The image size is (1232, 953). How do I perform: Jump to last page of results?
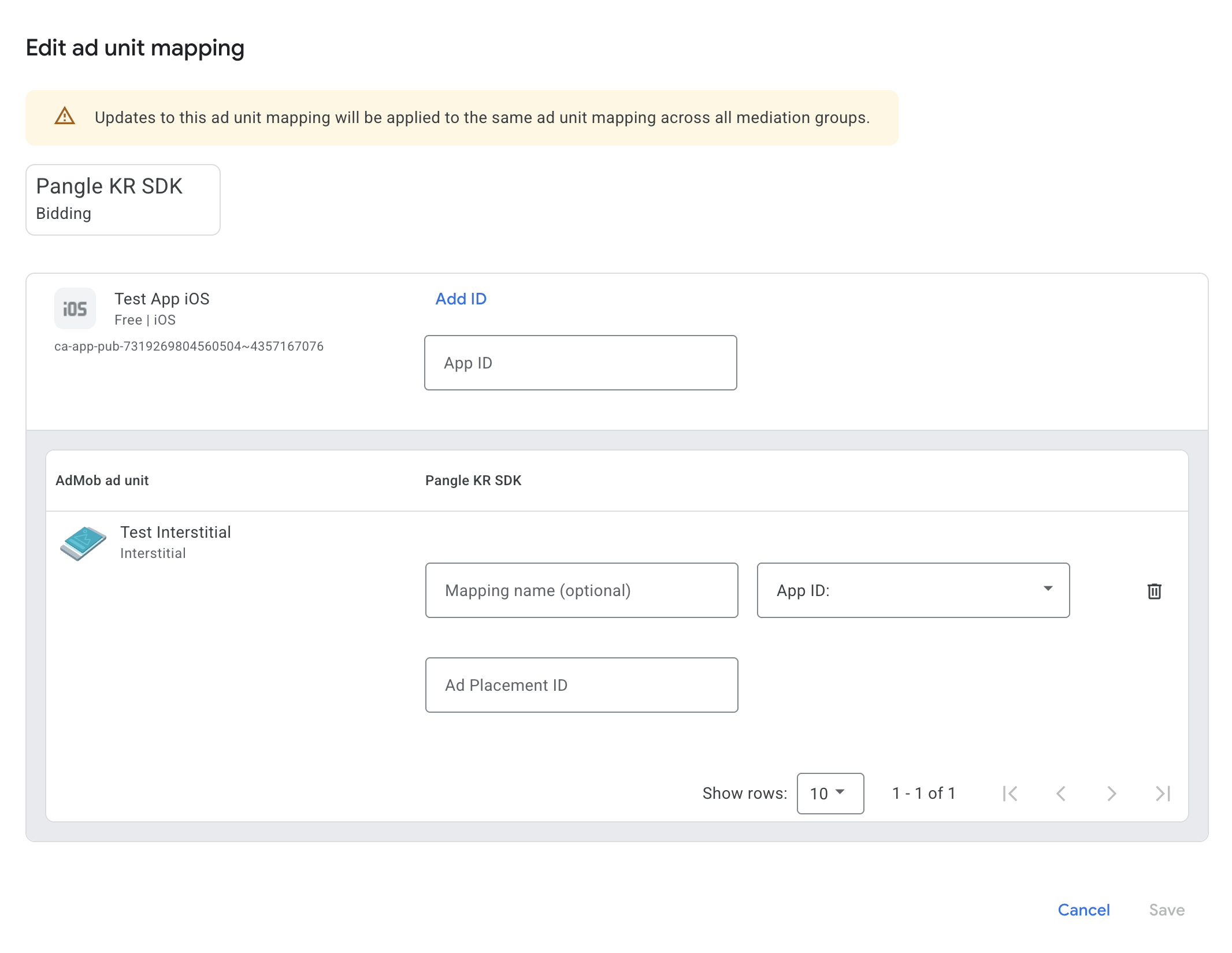1163,794
